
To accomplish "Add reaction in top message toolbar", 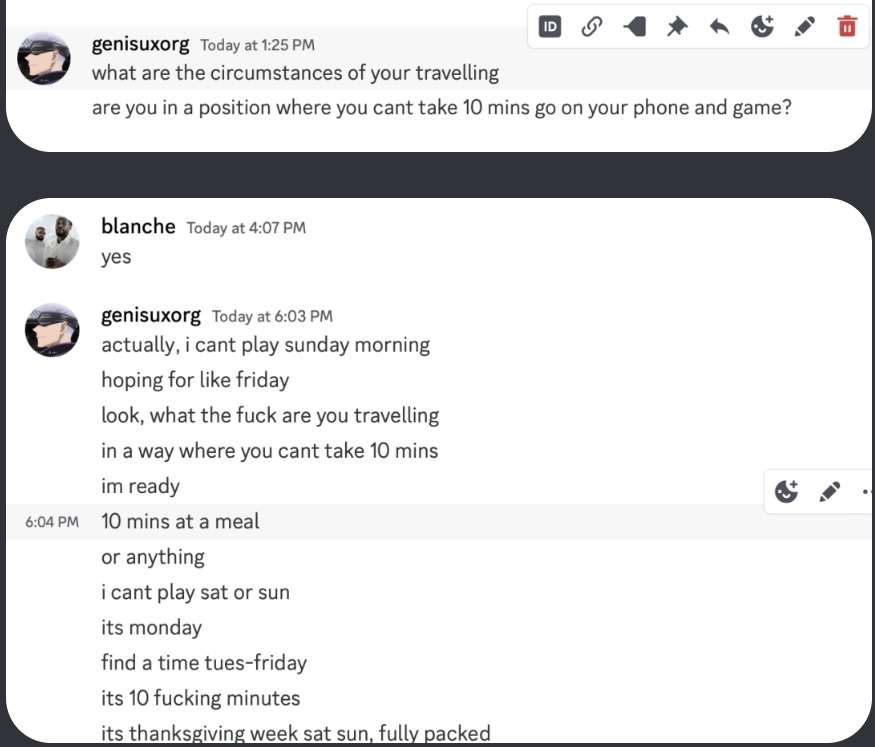I will (x=762, y=27).
